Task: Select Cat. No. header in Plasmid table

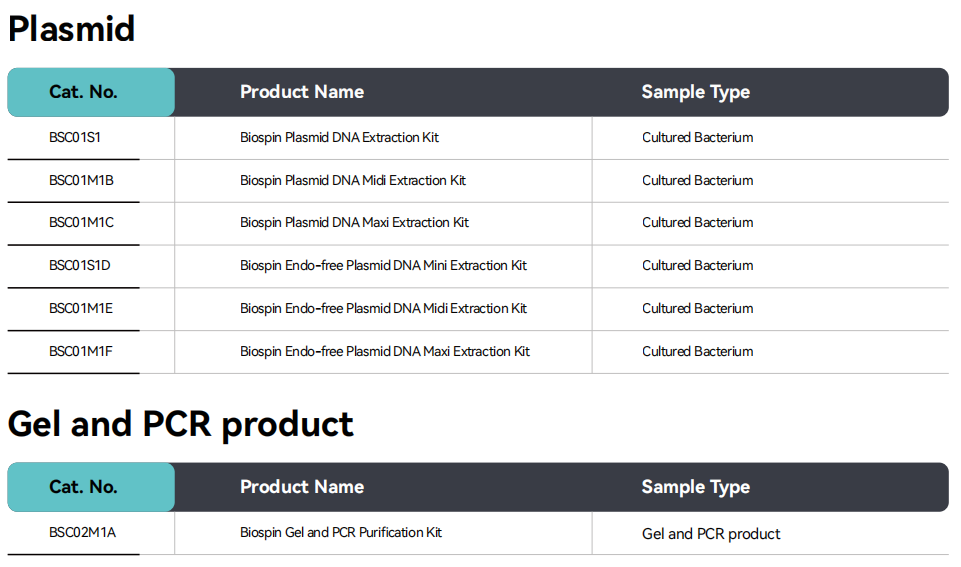Action: point(83,92)
